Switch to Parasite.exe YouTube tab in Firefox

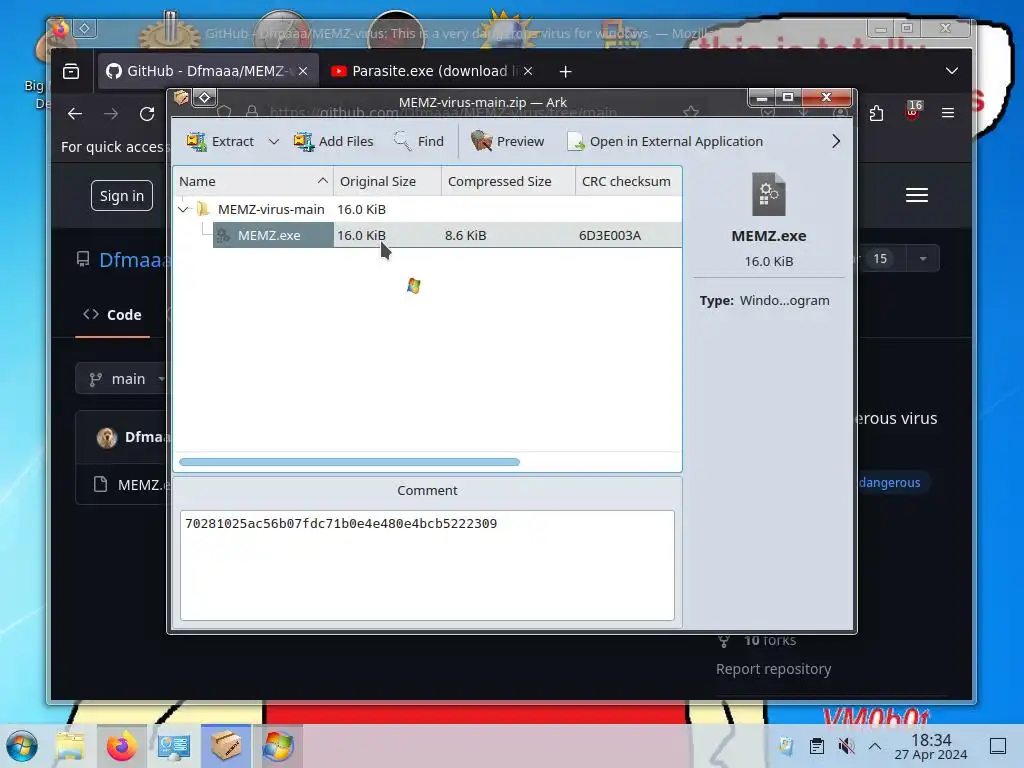pyautogui.click(x=431, y=71)
